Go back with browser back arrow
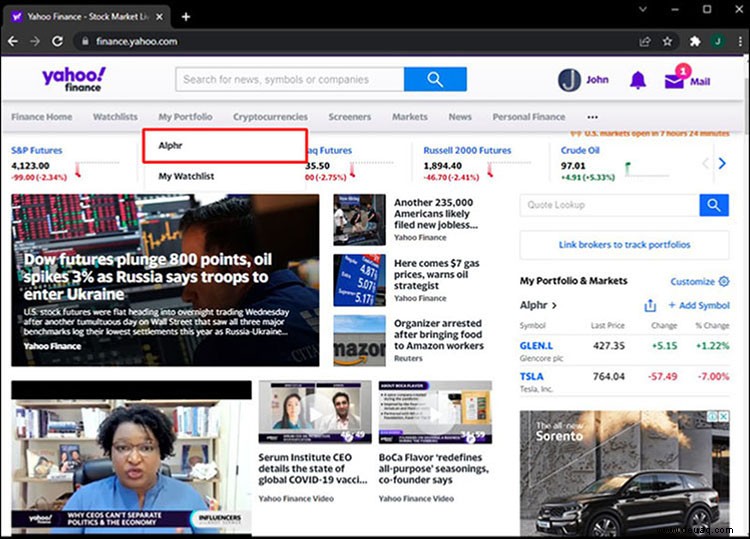The width and height of the screenshot is (750, 539). tap(13, 42)
